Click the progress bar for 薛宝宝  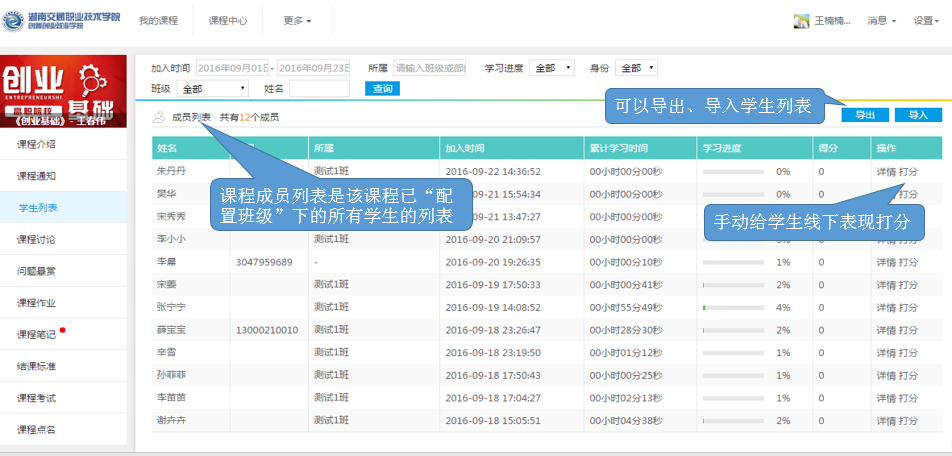[x=734, y=330]
